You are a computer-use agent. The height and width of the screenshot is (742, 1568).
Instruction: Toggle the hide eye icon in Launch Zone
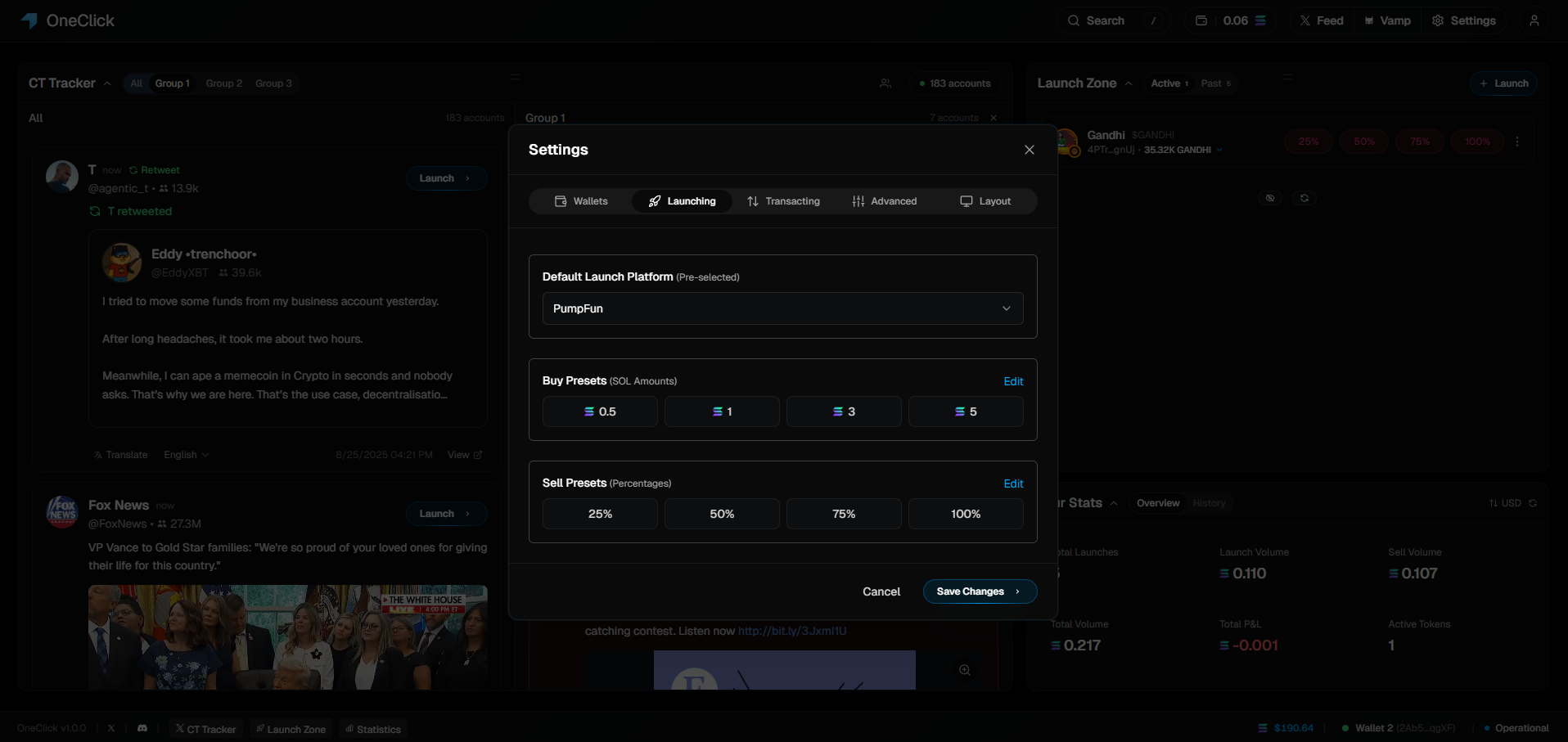[1270, 198]
